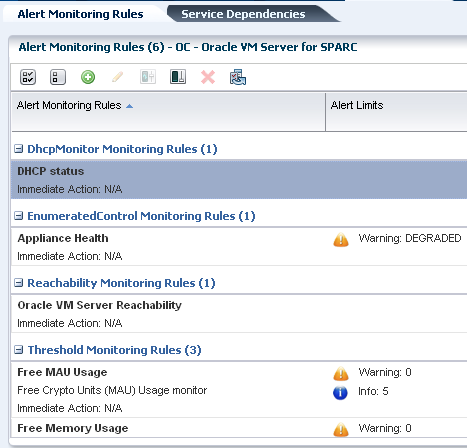Screen dimensions: 467x448
Task: Click the faded Enable rule icon
Action: pyautogui.click(x=148, y=77)
